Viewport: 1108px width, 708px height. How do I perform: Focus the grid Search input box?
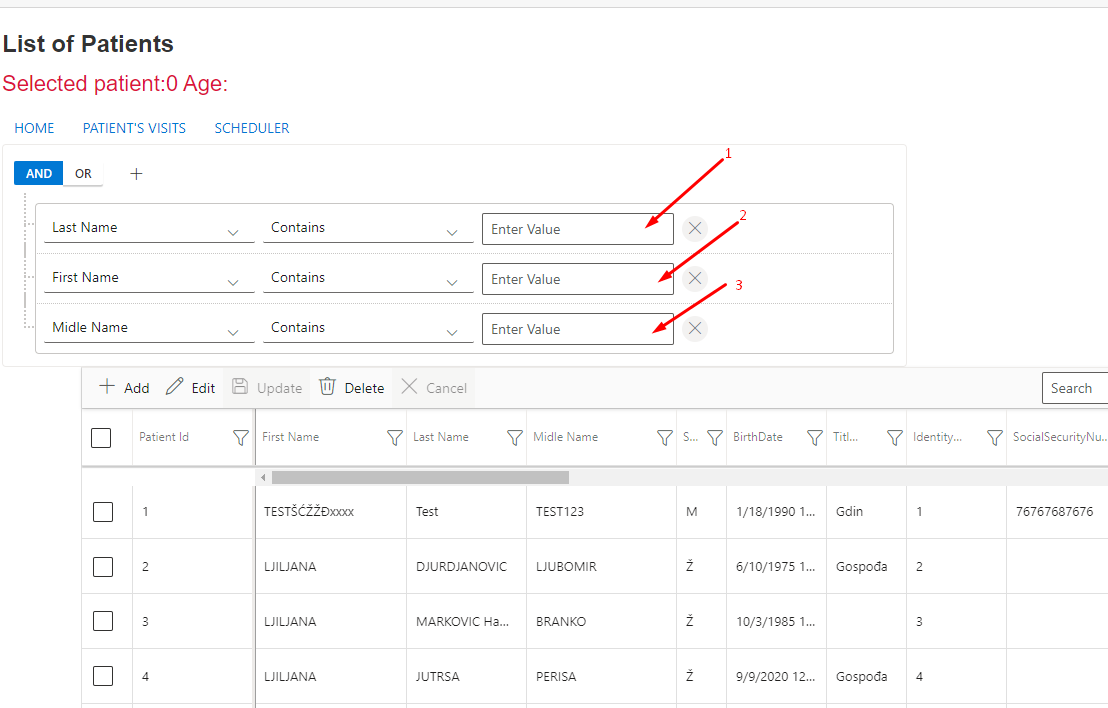tap(1075, 388)
